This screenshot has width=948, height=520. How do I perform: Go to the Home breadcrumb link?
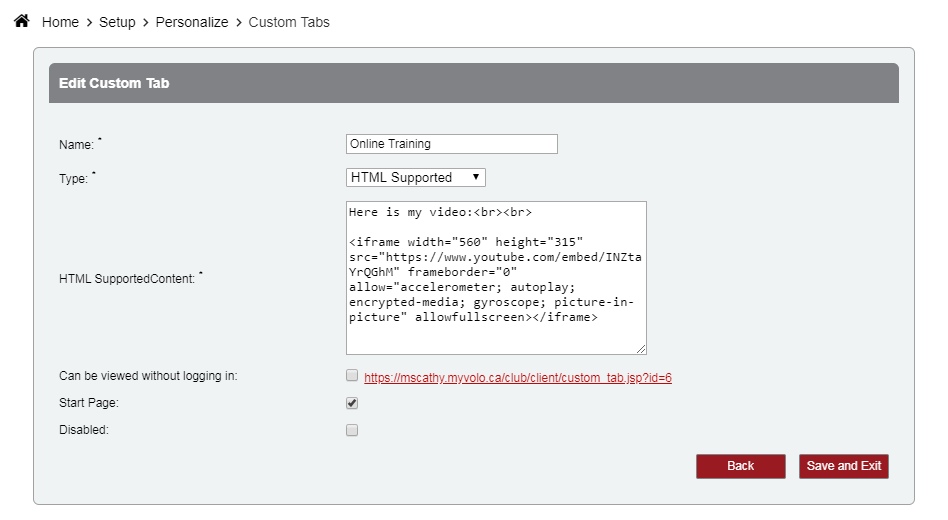point(60,22)
